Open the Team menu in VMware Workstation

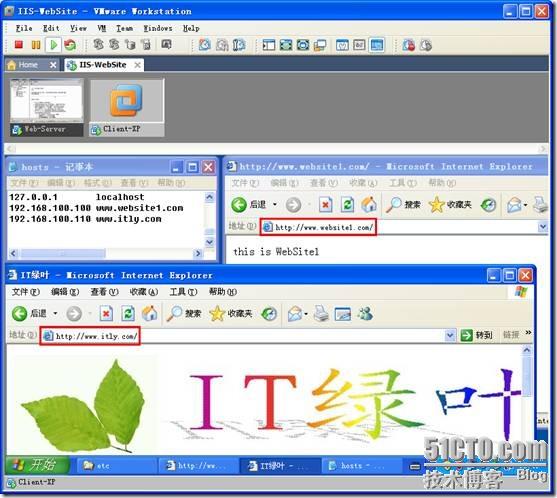(125, 28)
